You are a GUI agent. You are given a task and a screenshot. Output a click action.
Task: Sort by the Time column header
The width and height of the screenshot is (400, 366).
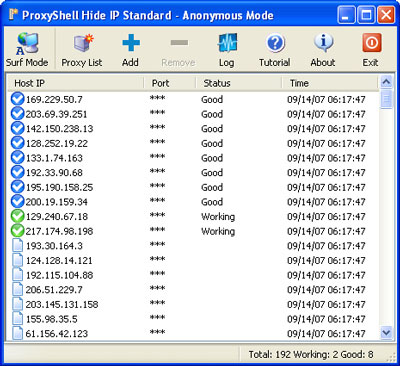(x=330, y=83)
